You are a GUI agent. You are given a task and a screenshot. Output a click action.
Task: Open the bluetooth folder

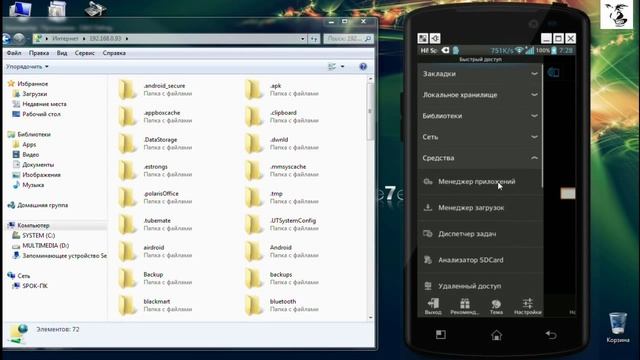(282, 305)
